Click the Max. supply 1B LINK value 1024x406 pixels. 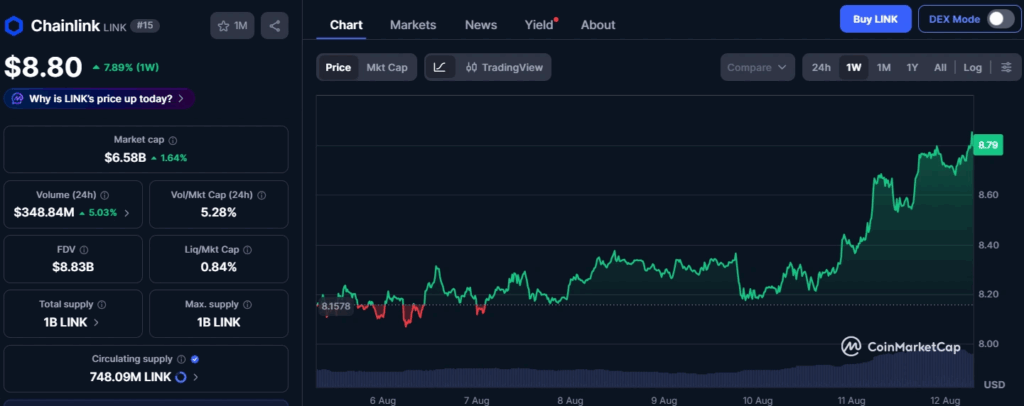(219, 322)
